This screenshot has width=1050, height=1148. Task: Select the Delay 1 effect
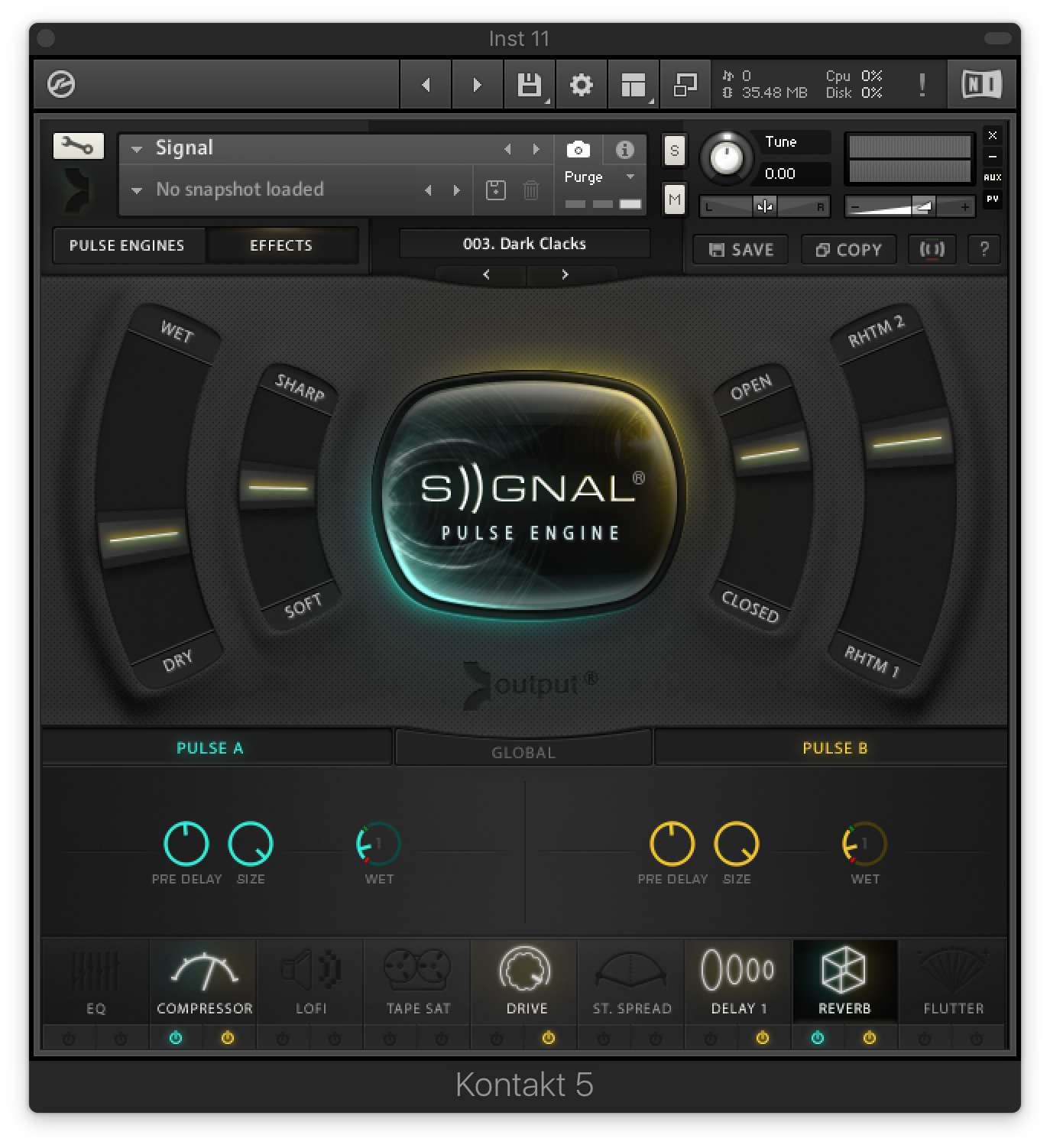pyautogui.click(x=738, y=981)
